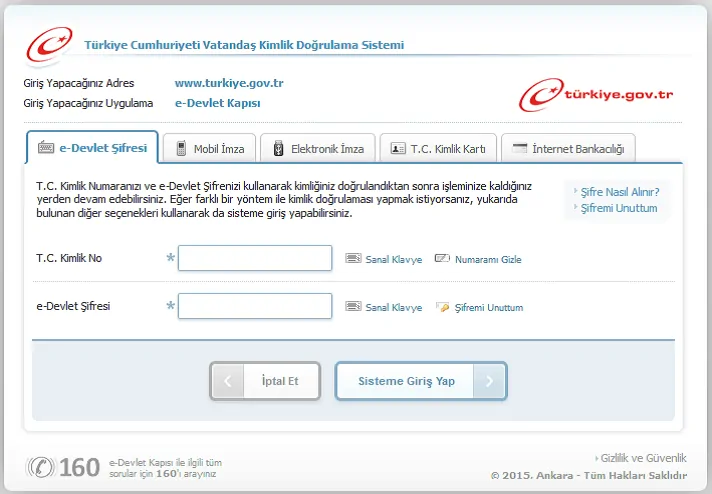This screenshot has width=712, height=494.
Task: Focus the T.C. Kimlik No input field
Action: tap(255, 258)
